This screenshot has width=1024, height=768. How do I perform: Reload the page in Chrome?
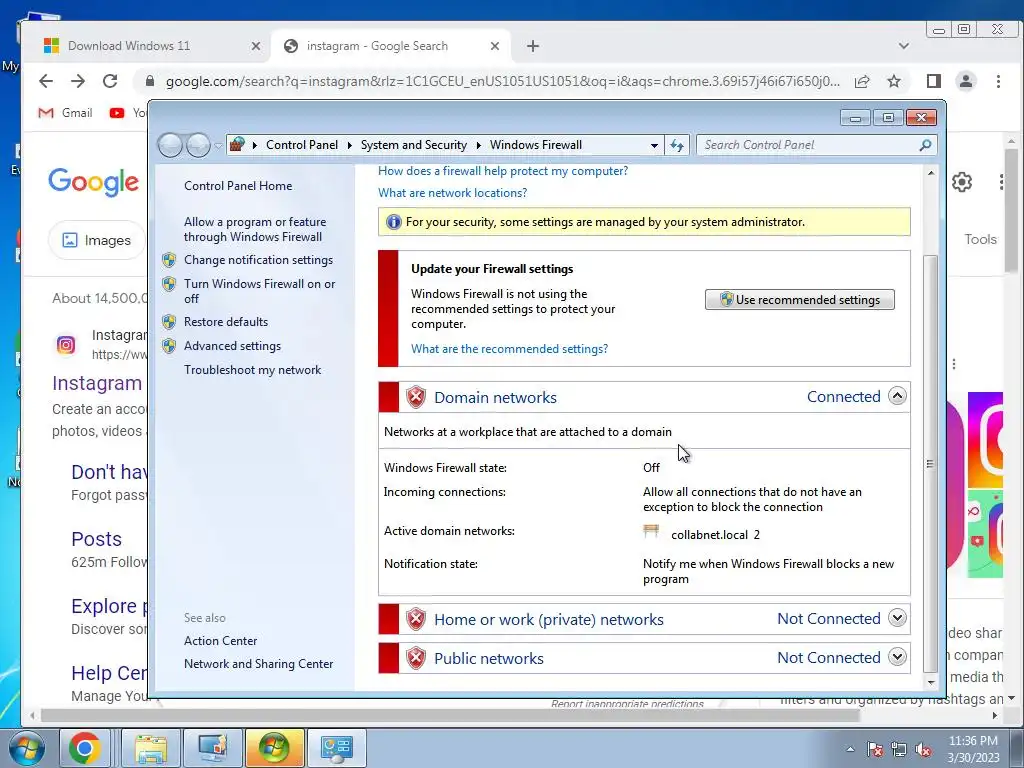[110, 81]
